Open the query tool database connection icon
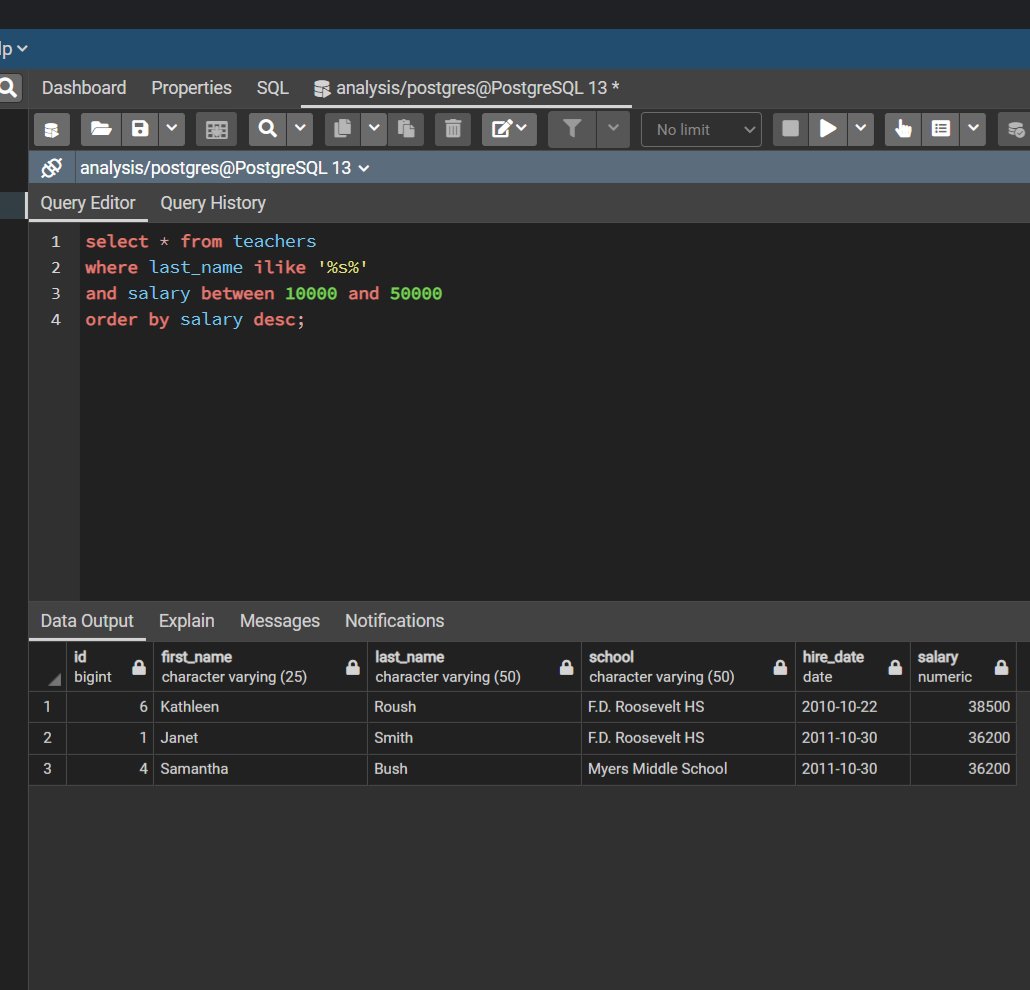This screenshot has height=990, width=1030. pyautogui.click(x=52, y=129)
